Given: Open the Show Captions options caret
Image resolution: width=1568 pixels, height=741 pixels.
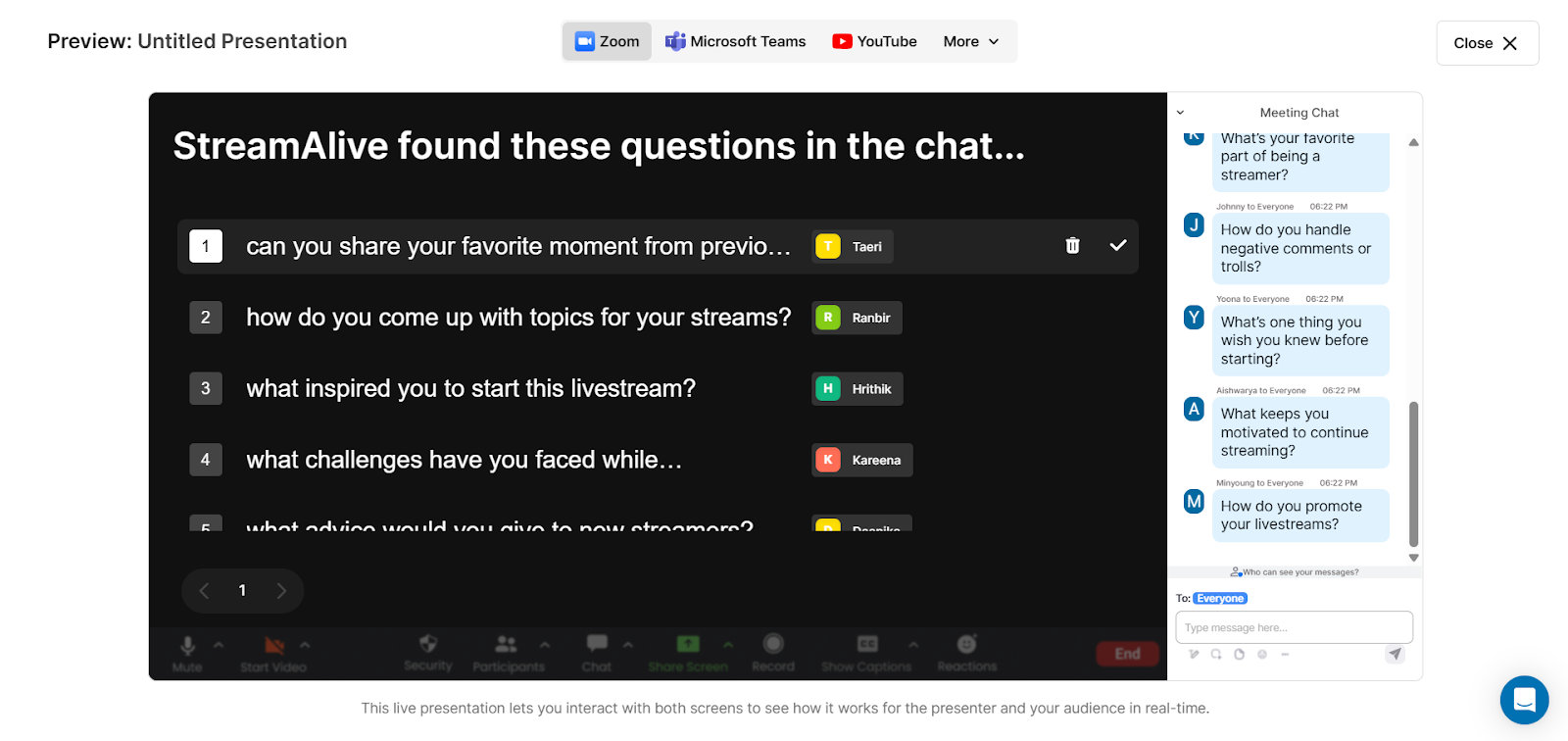Looking at the screenshot, I should click(913, 644).
